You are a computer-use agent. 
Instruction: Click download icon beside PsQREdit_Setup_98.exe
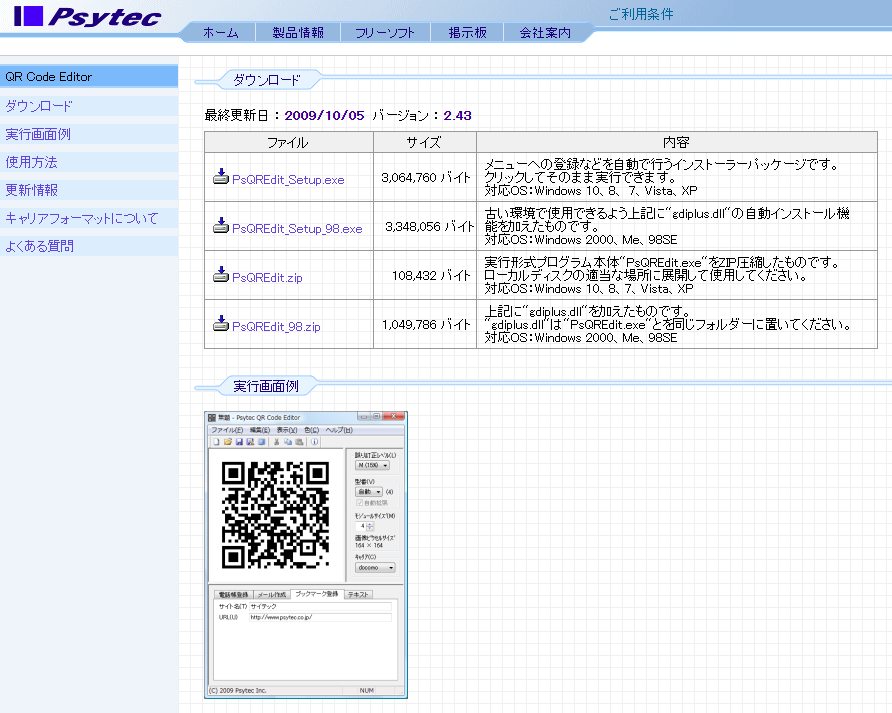pos(221,226)
